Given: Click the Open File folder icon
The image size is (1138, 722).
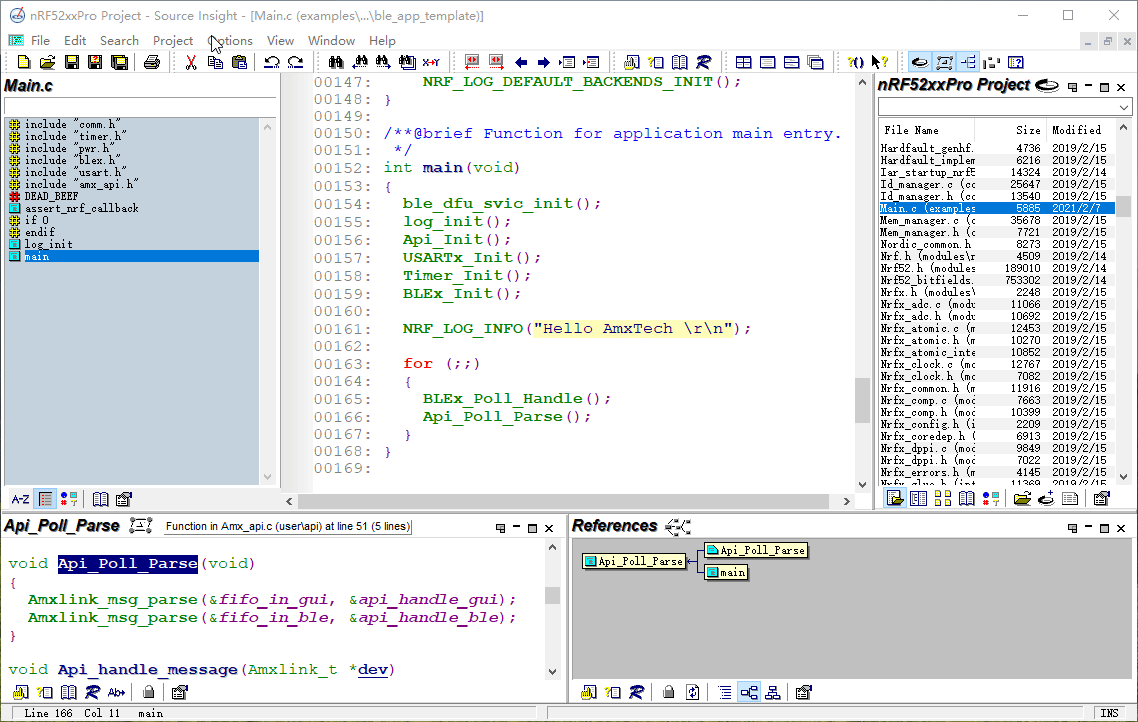Looking at the screenshot, I should click(x=47, y=62).
